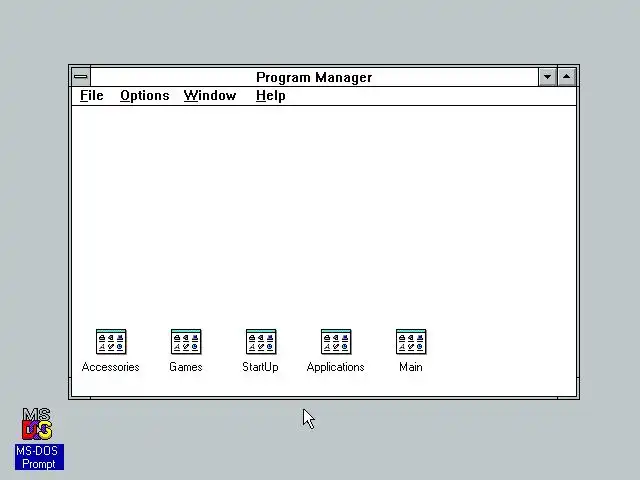The image size is (640, 480).
Task: Select the Accessories program group icon
Action: (x=111, y=342)
